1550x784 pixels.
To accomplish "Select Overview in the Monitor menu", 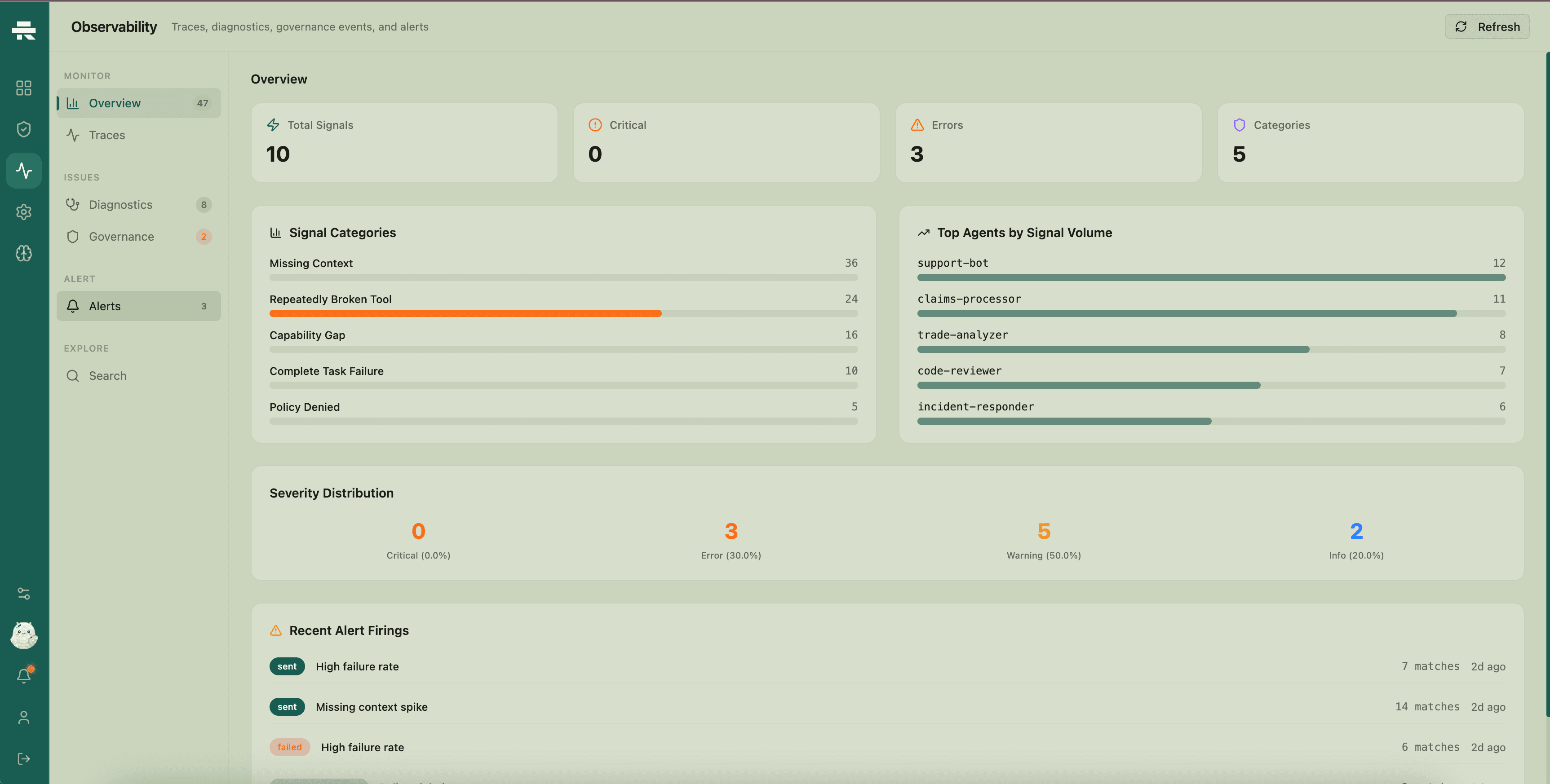I will (139, 103).
